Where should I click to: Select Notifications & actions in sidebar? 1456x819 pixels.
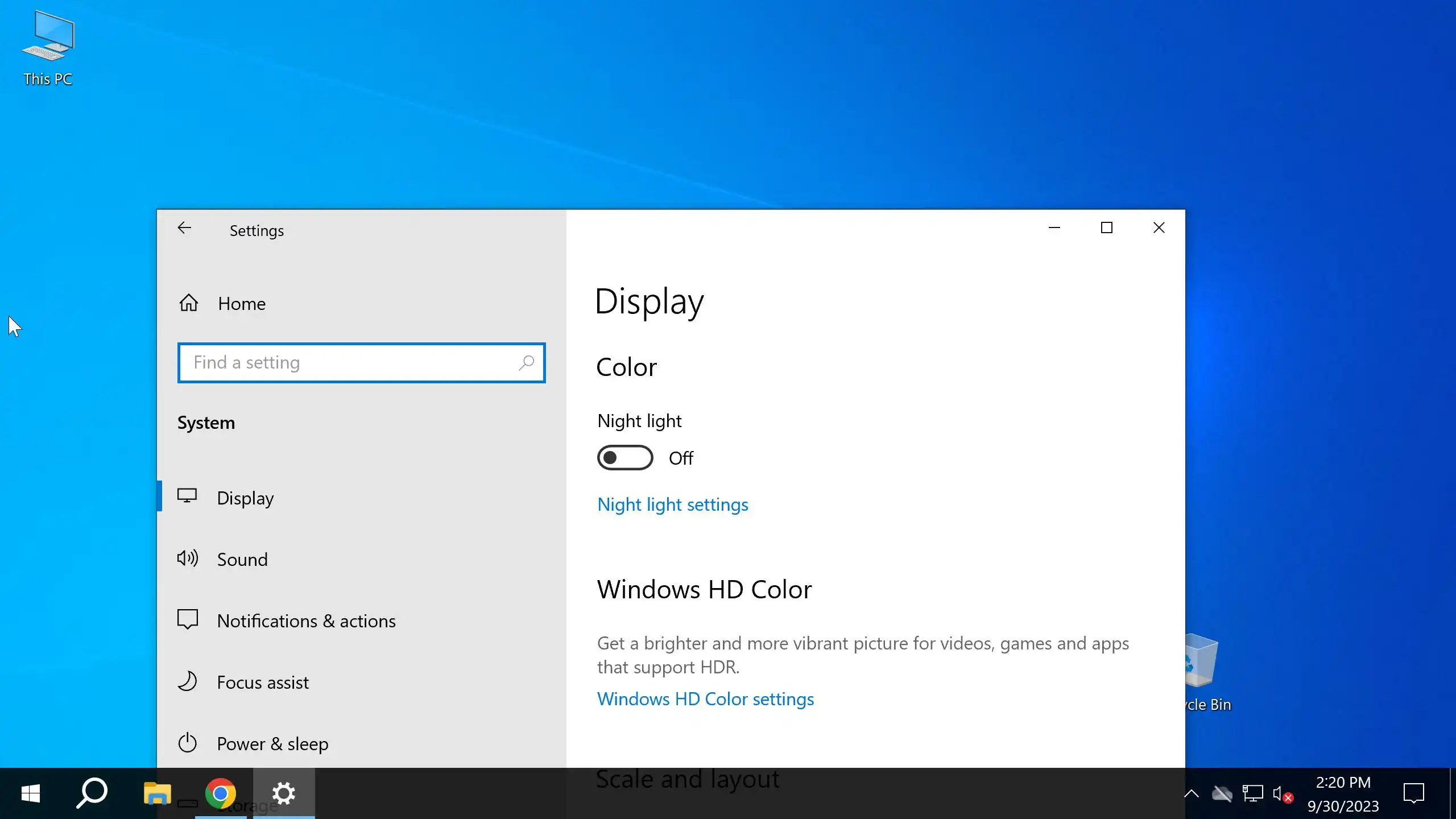305,621
